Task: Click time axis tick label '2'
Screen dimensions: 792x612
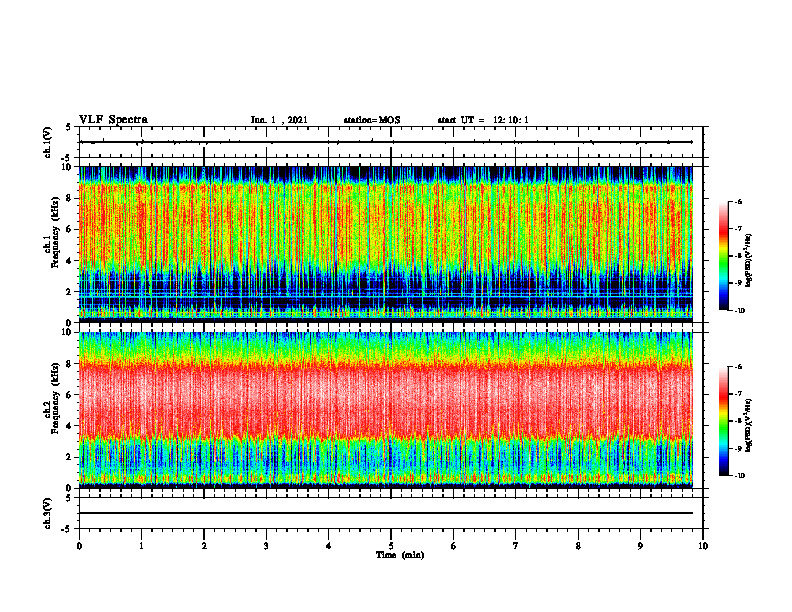Action: point(204,546)
